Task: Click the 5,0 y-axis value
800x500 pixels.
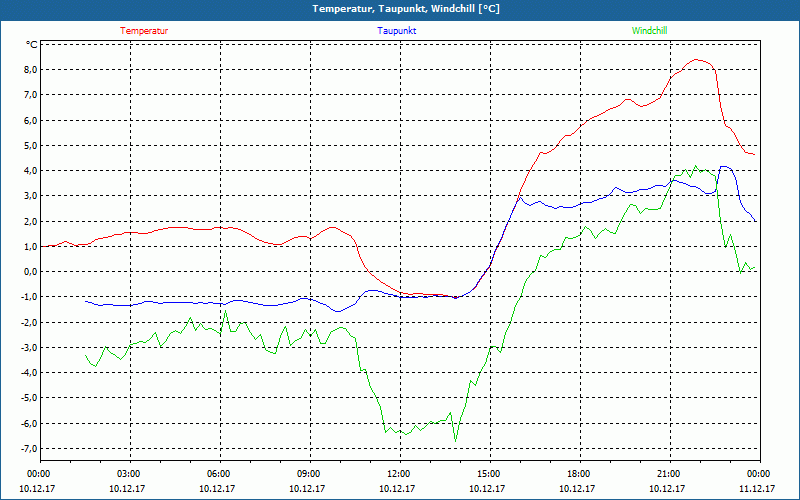Action: pos(31,145)
